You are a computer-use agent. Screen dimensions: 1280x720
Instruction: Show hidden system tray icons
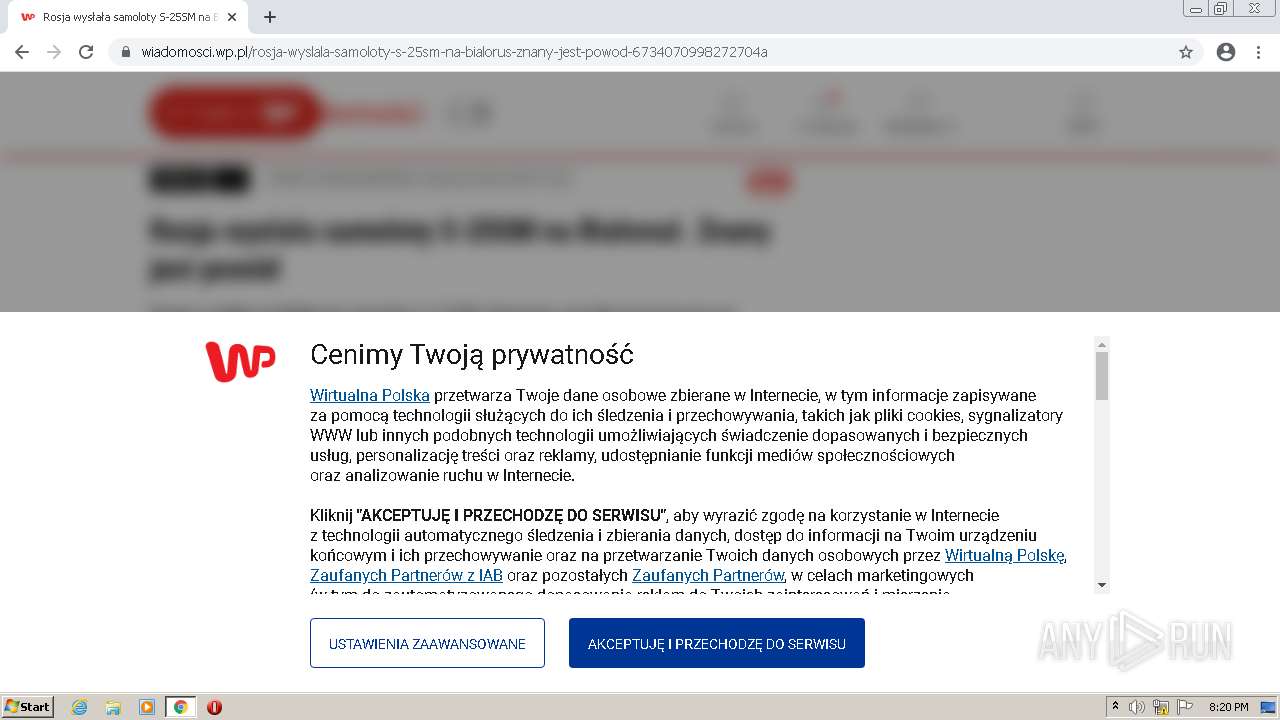(1115, 707)
